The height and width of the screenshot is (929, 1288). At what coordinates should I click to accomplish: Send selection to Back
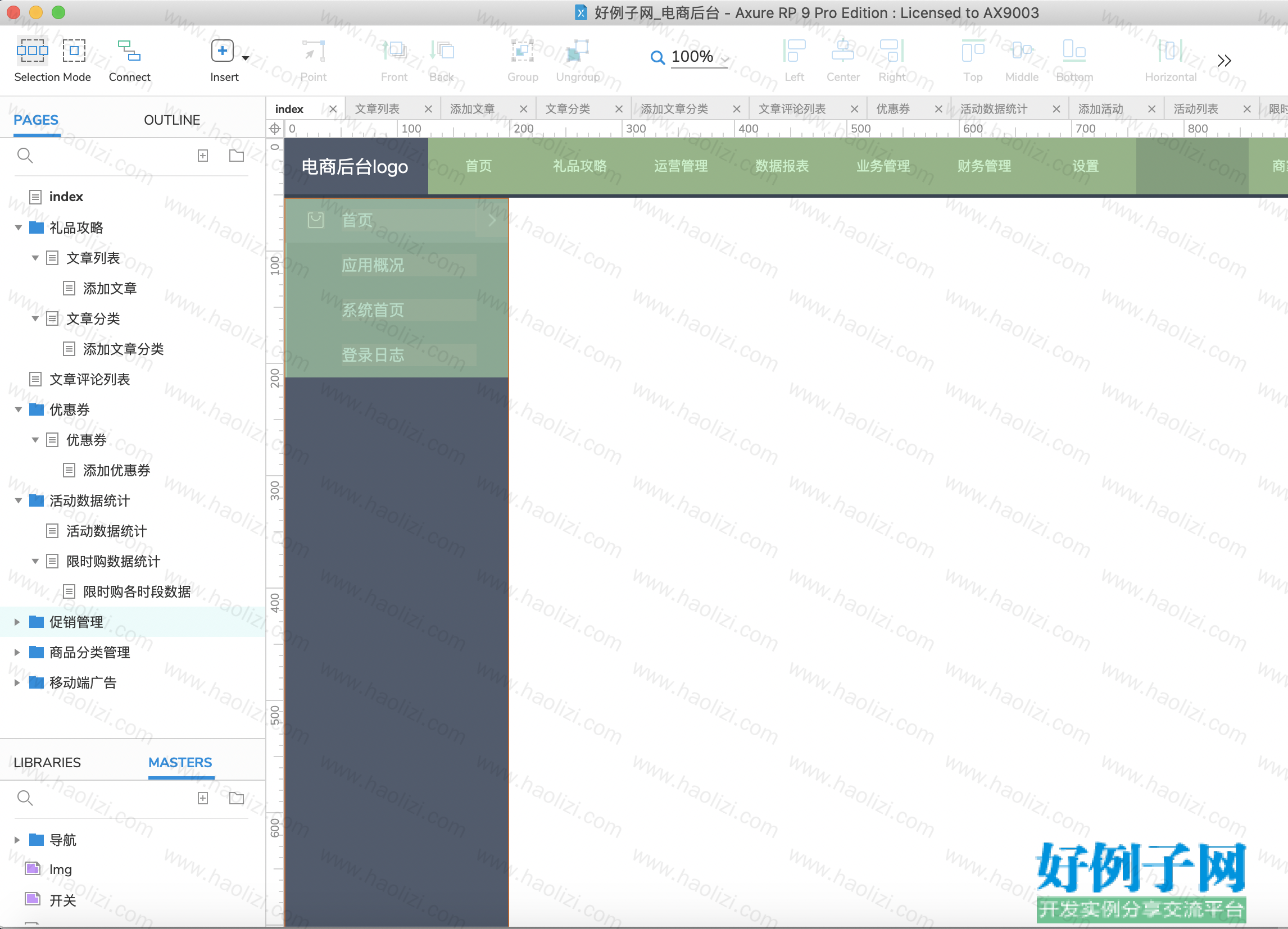(x=442, y=60)
